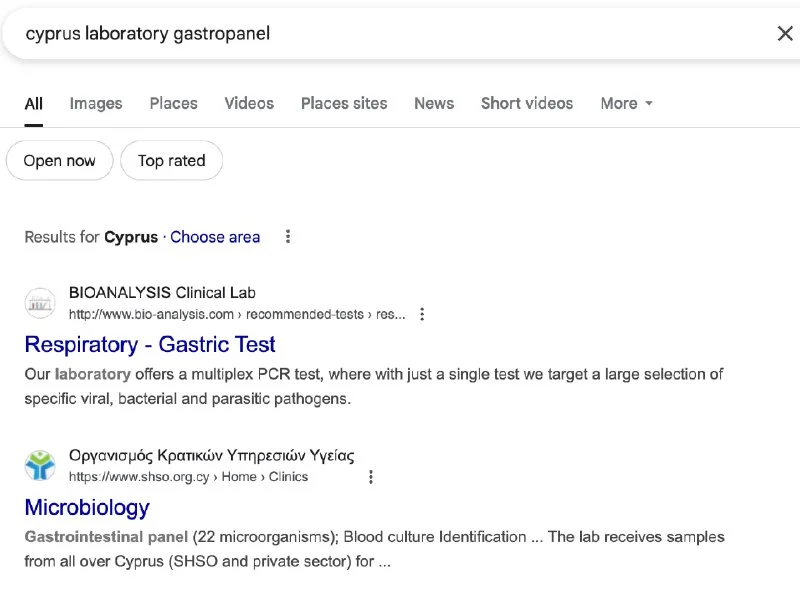This screenshot has height=605, width=800.
Task: Open the options dots beside the shso.org.cy URL
Action: (371, 477)
